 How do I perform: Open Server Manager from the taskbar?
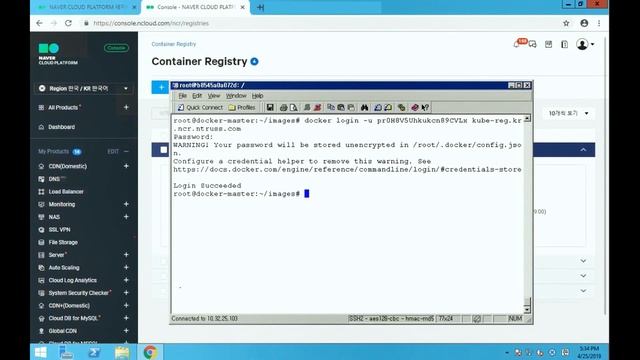[x=66, y=352]
